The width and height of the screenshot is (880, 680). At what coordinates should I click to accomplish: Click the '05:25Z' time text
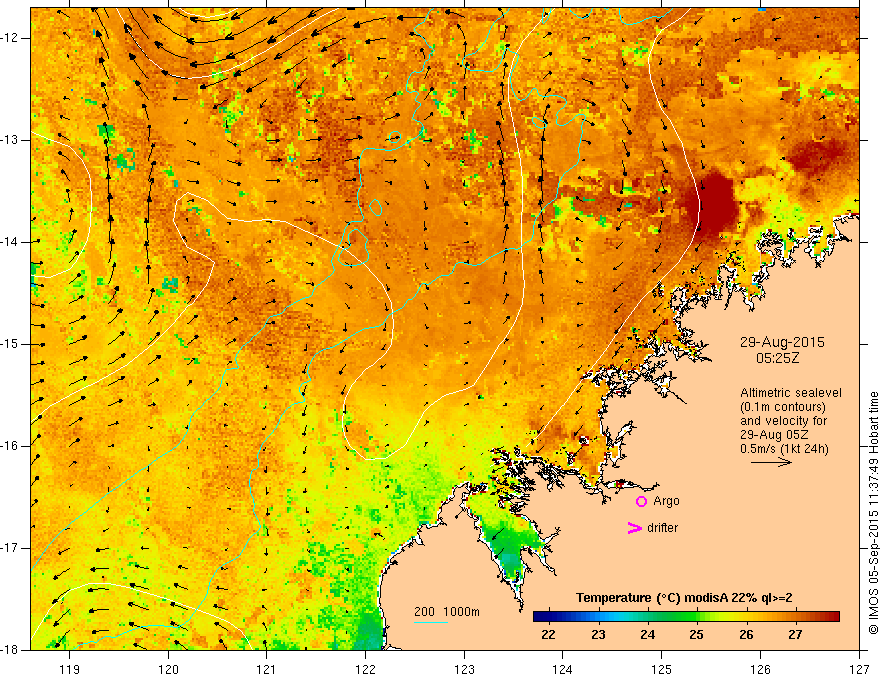[777, 358]
